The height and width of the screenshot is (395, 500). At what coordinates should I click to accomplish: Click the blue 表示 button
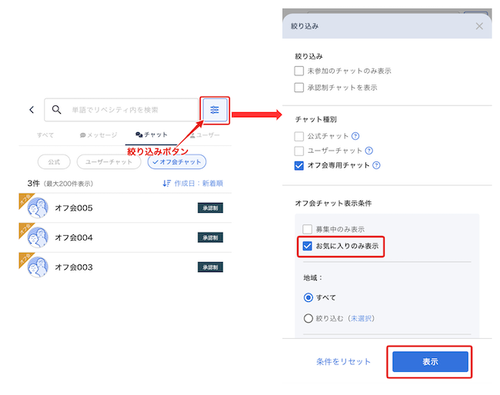pos(430,362)
